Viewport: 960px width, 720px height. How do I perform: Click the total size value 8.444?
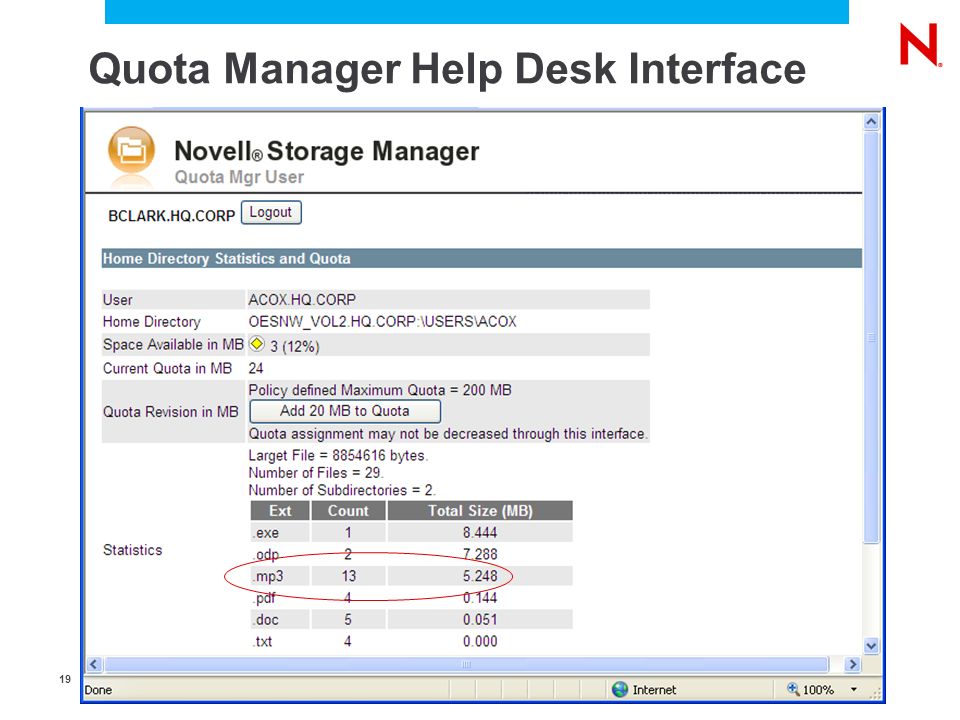[x=480, y=533]
